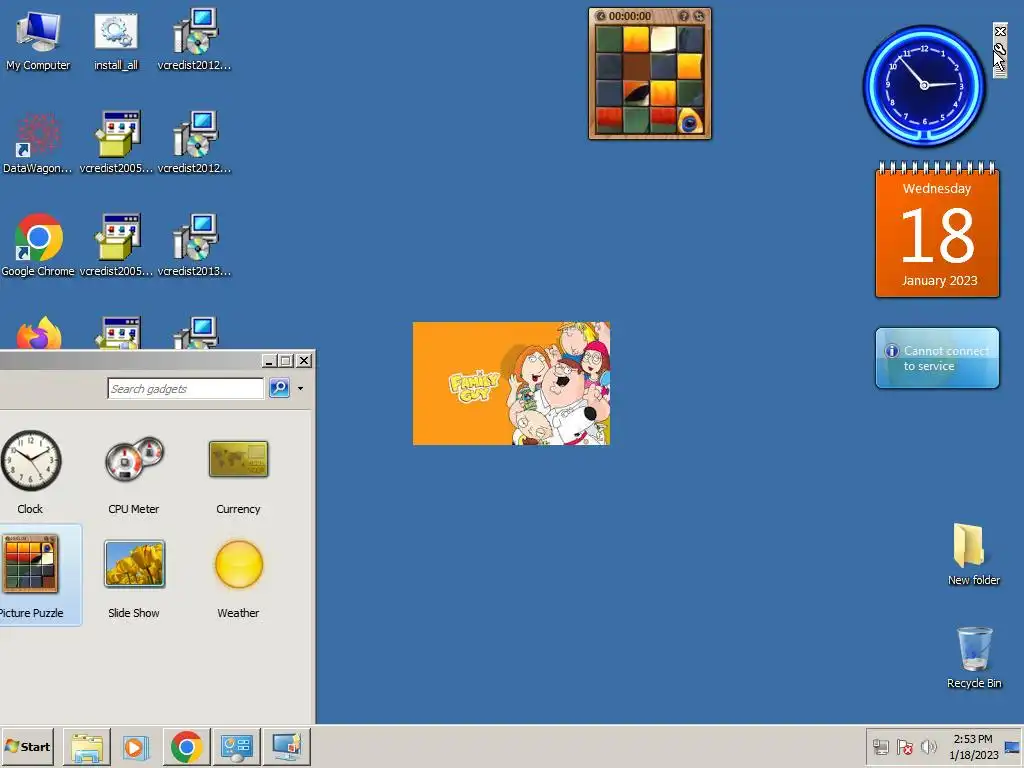Close the neon clock gadget

(1000, 31)
